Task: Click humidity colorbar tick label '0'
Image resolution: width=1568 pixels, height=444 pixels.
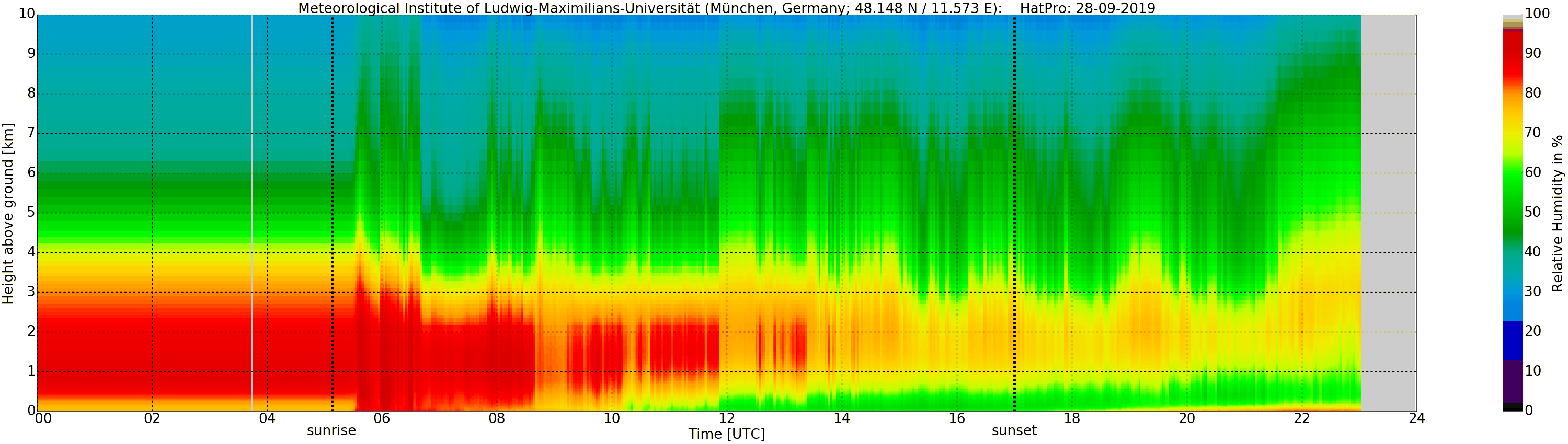Action: point(1528,411)
